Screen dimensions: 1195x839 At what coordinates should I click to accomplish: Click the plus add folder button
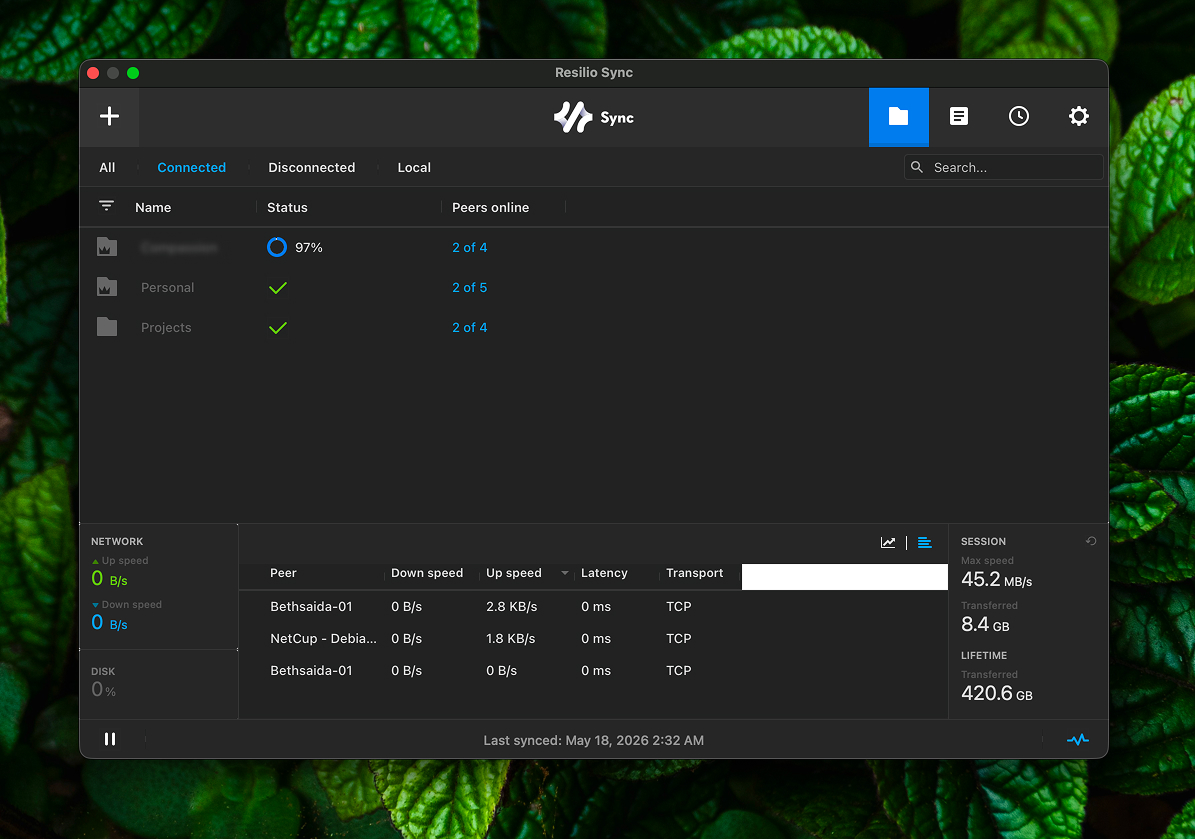(x=109, y=116)
